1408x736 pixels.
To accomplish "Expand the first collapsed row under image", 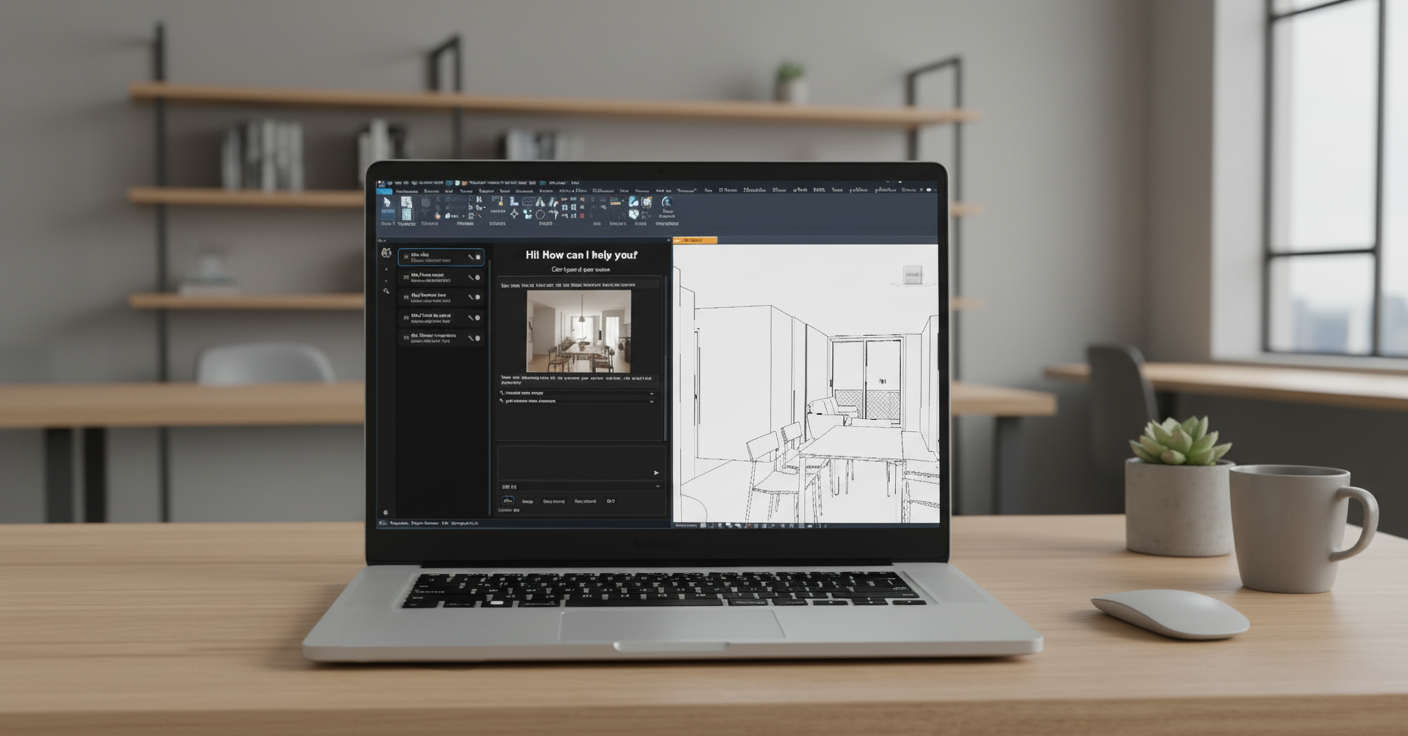I will coord(652,394).
